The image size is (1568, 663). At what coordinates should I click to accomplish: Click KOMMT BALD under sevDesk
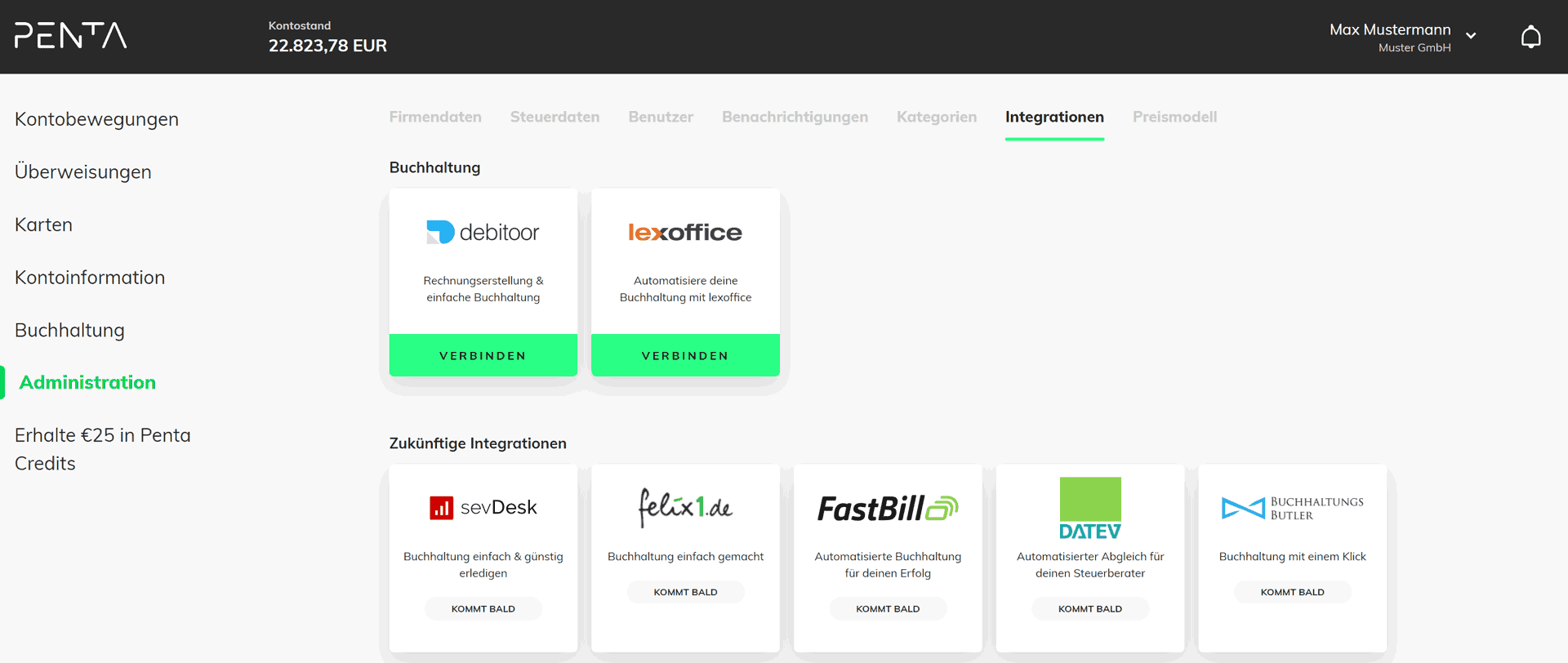click(x=483, y=609)
